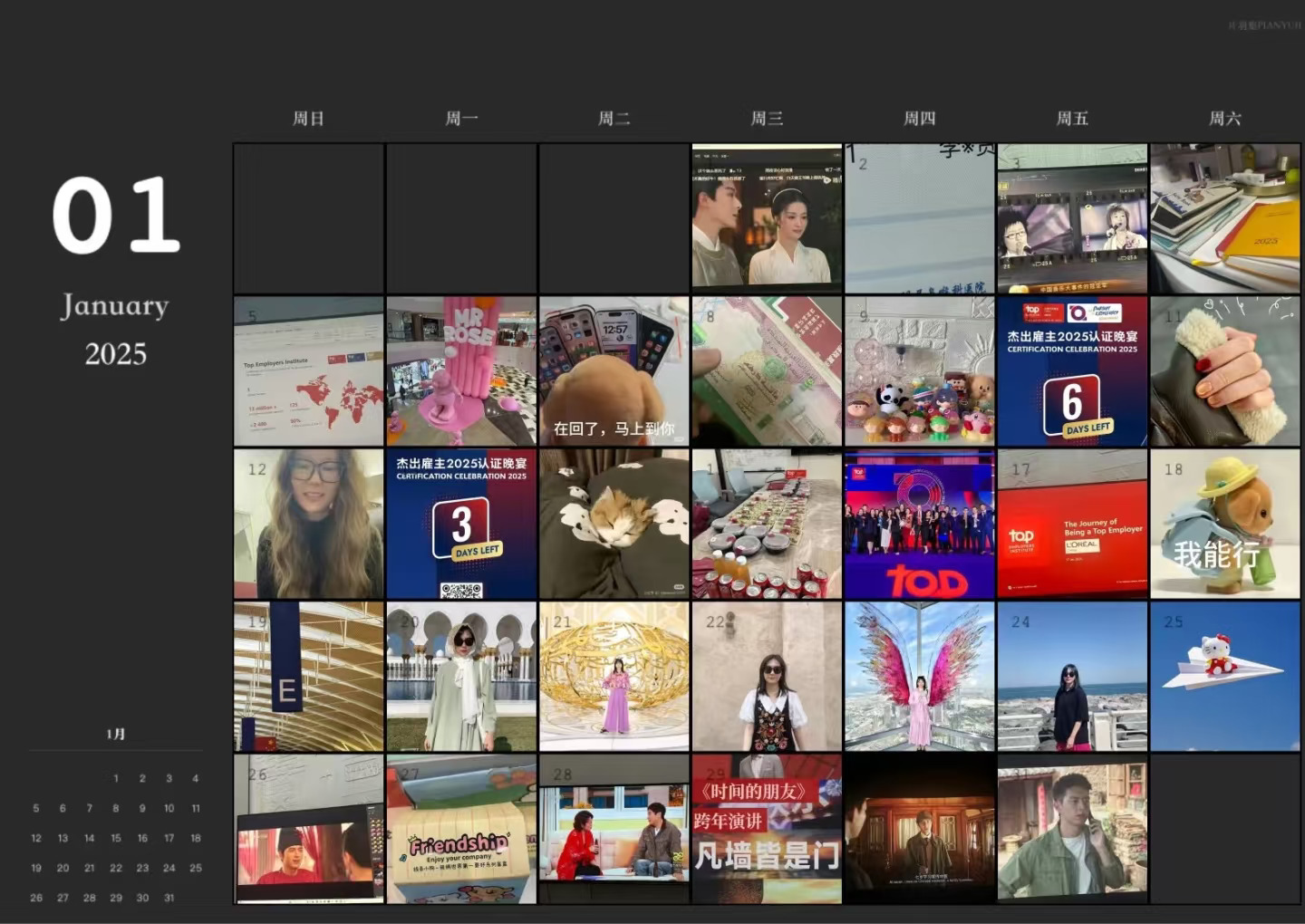Open the plush bear photo captioned 在回了，马上到你
1305x924 pixels.
coord(614,371)
